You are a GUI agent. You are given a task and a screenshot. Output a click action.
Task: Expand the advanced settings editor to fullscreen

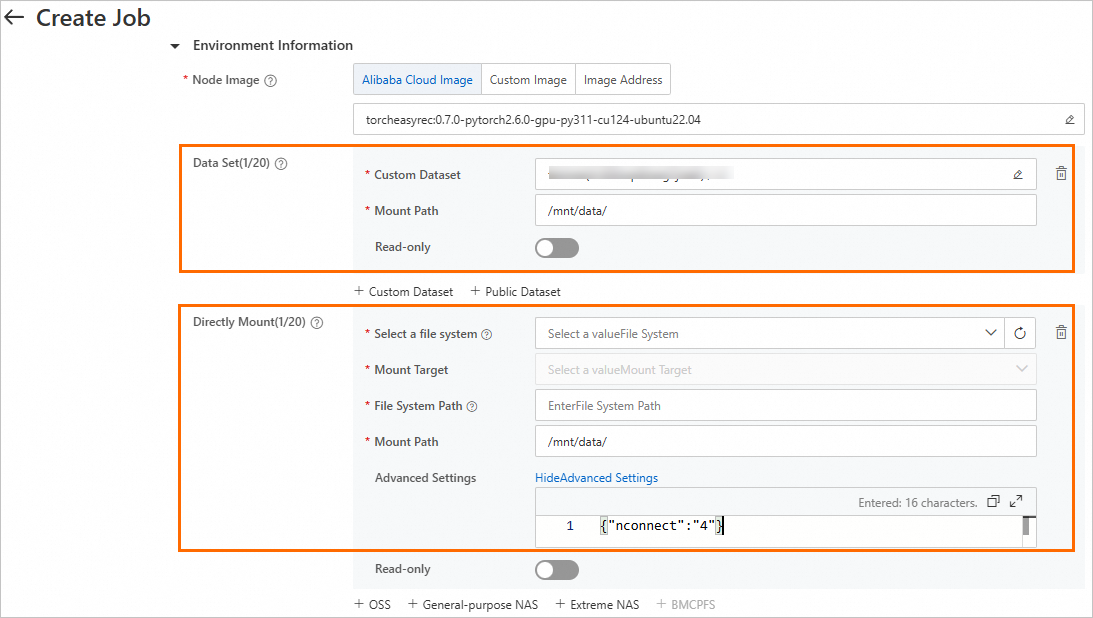(1016, 502)
